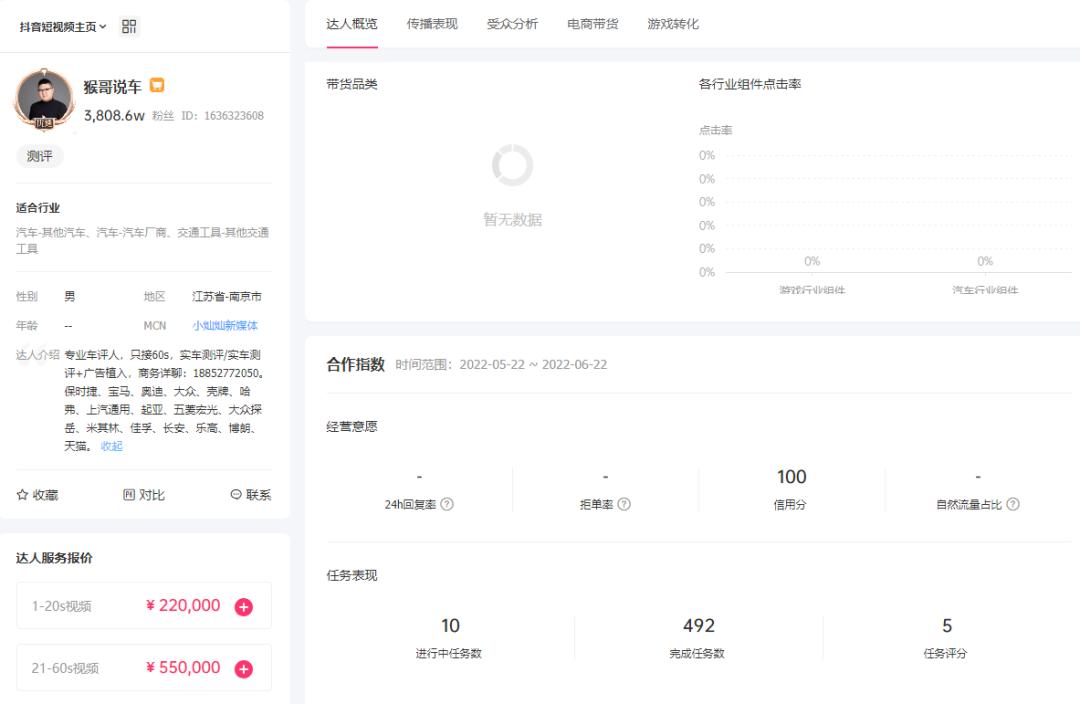
Task: Click the 合作指数 heading
Action: pos(355,364)
